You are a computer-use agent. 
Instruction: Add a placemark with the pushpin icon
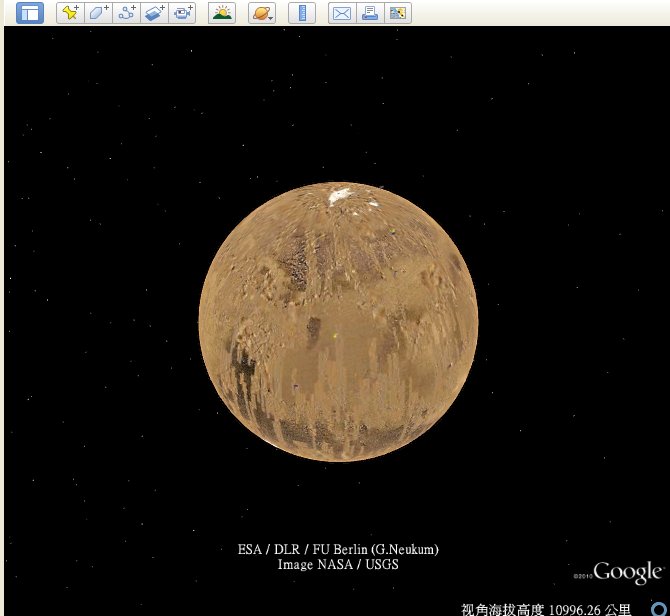tap(69, 13)
